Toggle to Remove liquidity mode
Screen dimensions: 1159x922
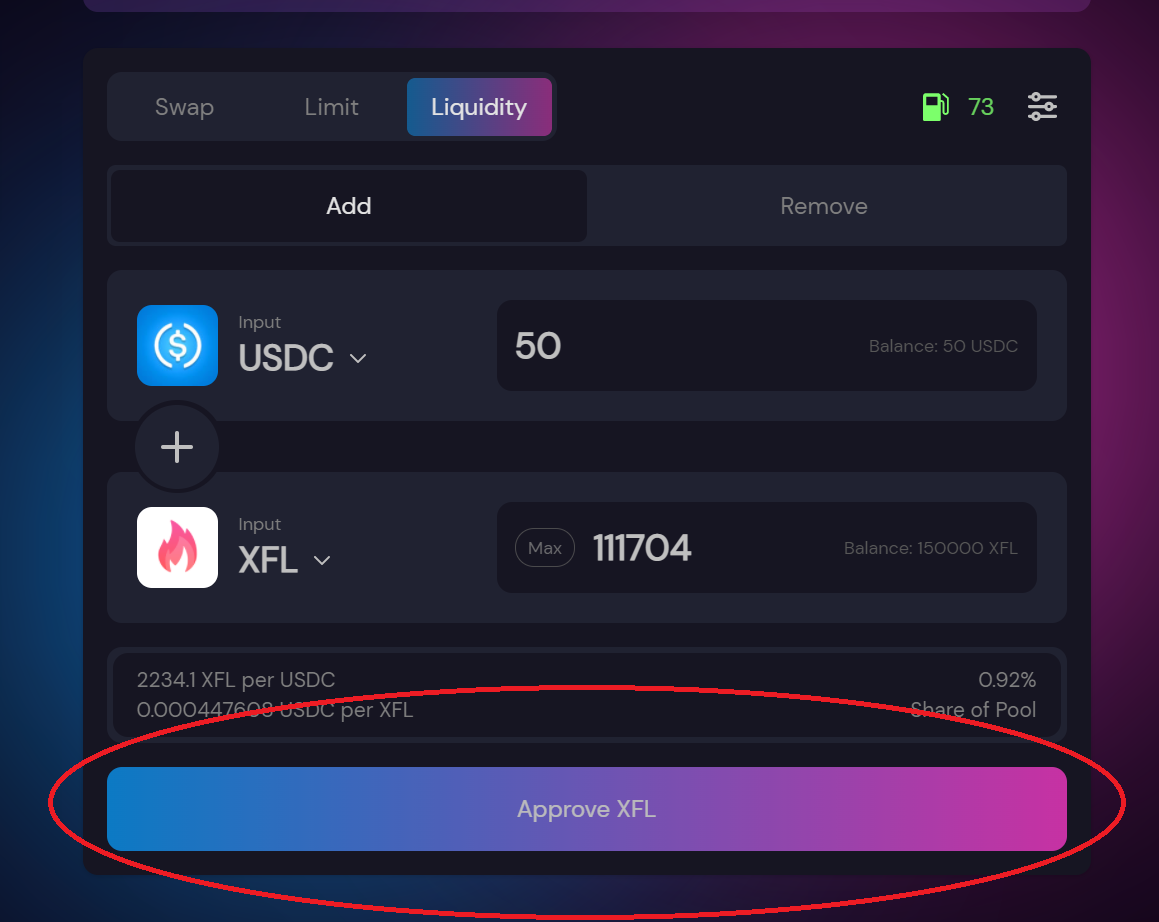click(x=823, y=206)
